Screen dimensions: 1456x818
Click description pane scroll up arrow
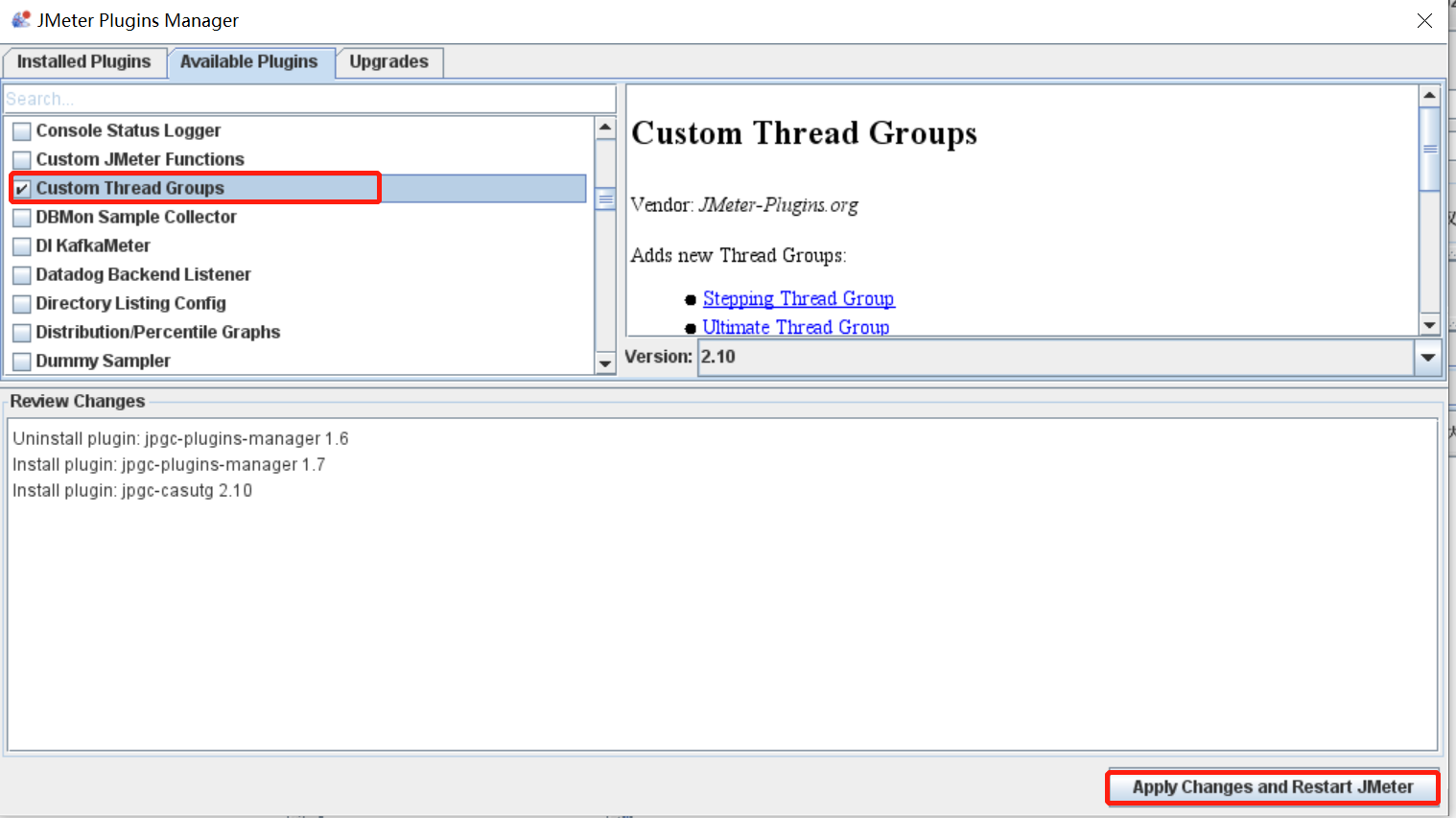coord(1429,95)
